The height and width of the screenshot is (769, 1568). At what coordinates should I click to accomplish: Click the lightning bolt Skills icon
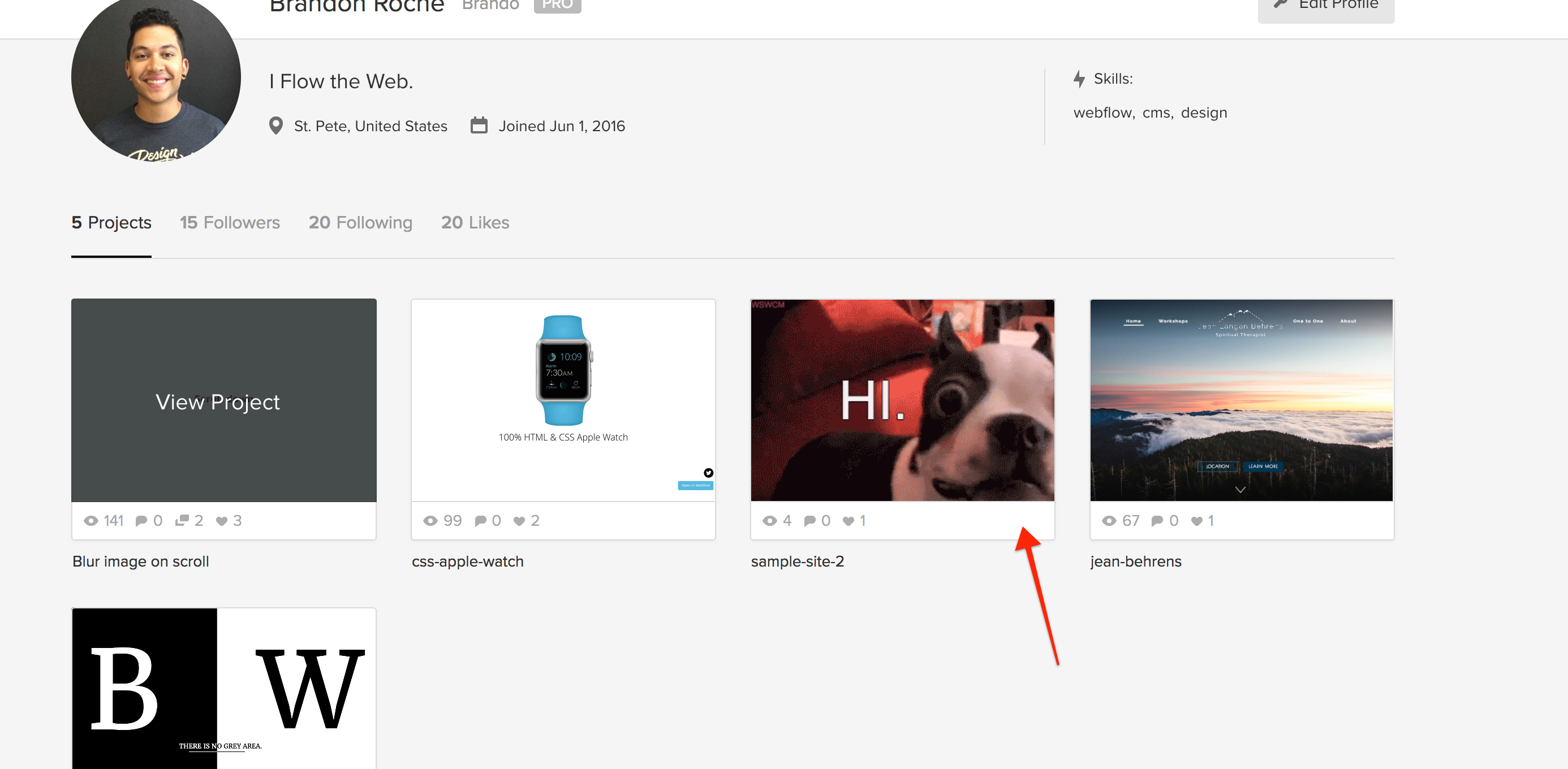(1079, 79)
